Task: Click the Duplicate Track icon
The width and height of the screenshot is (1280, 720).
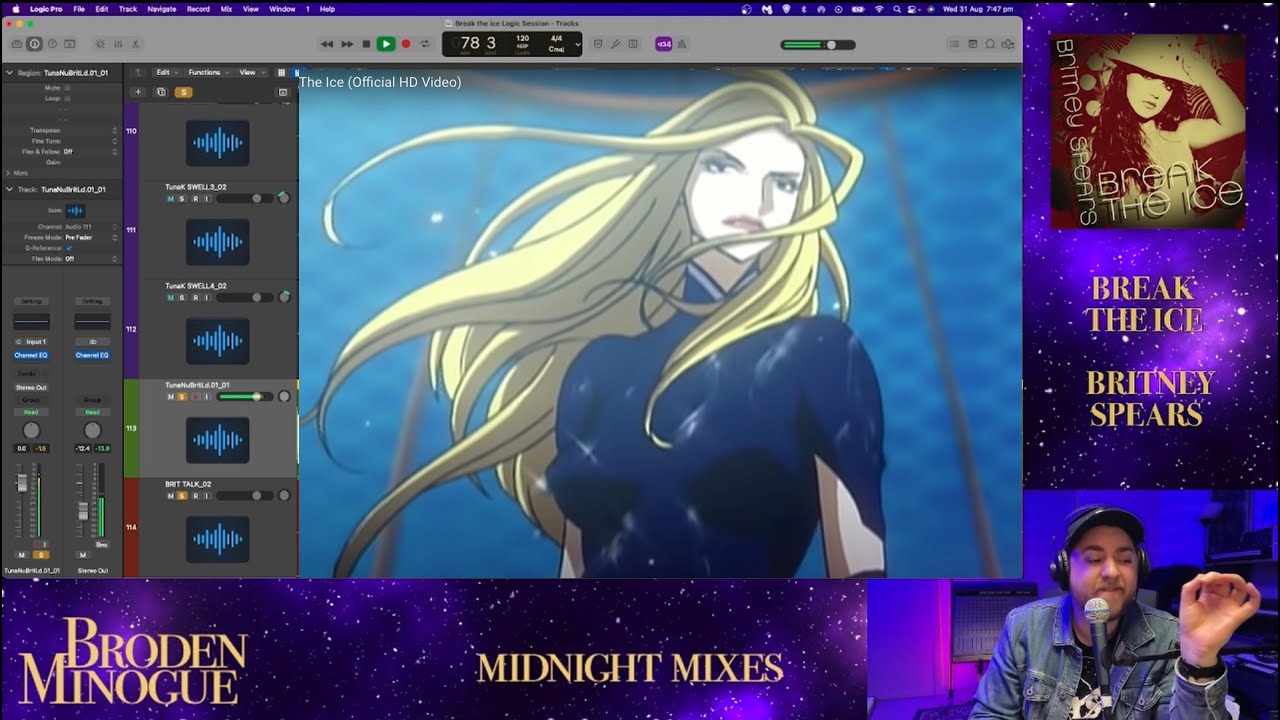Action: pos(161,92)
